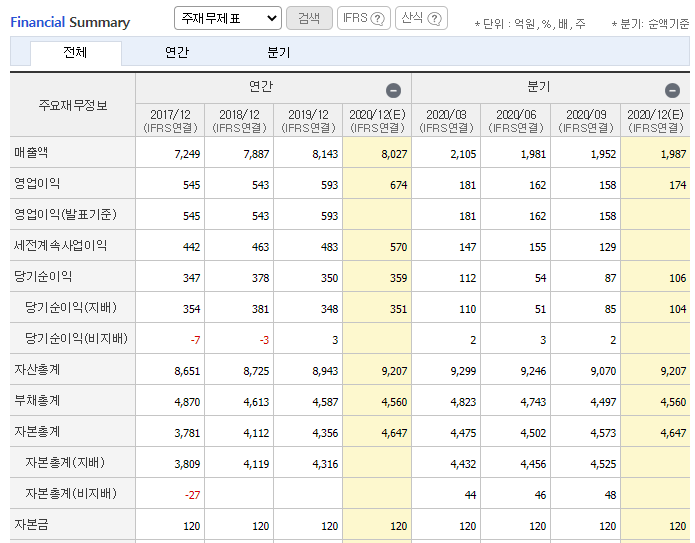Click the 자본금 row label
The width and height of the screenshot is (695, 543).
tap(31, 525)
